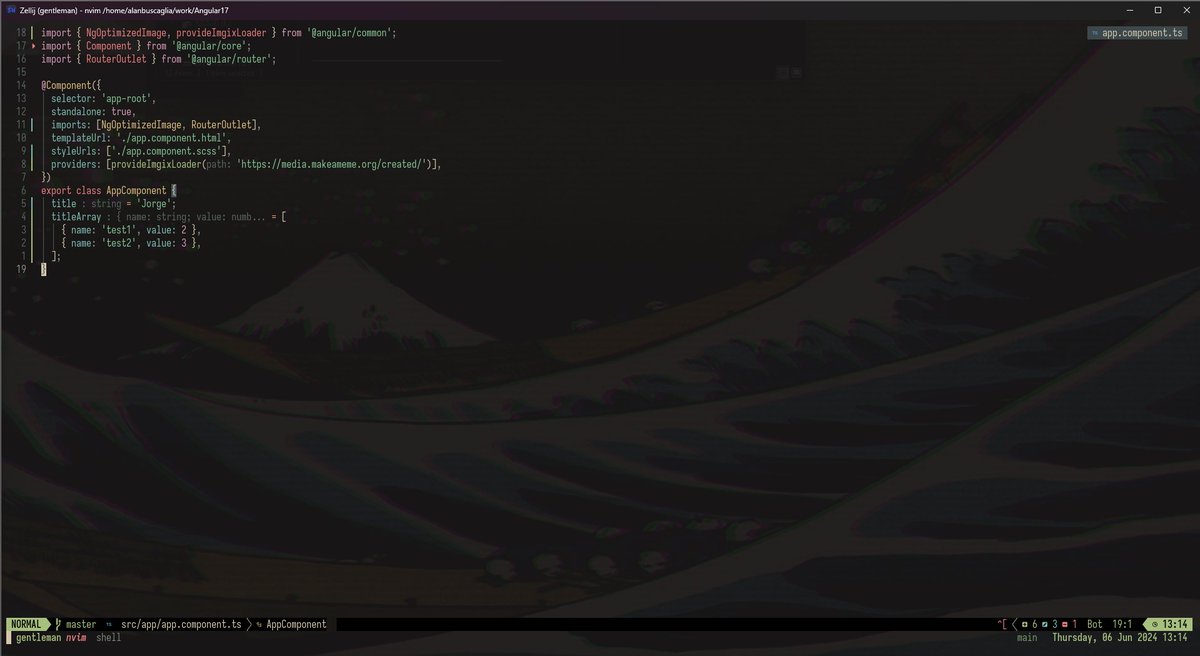Click the master branch name
1200x656 pixels.
coord(81,624)
